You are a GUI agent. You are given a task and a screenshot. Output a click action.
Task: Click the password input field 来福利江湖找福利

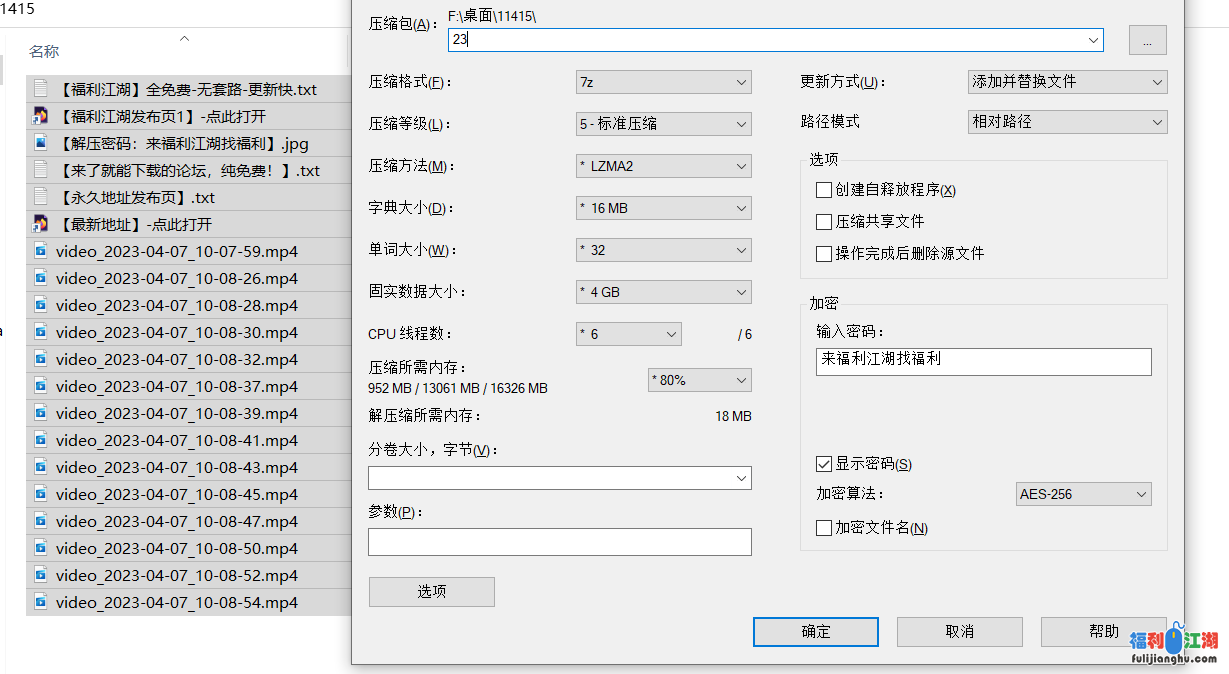click(982, 361)
